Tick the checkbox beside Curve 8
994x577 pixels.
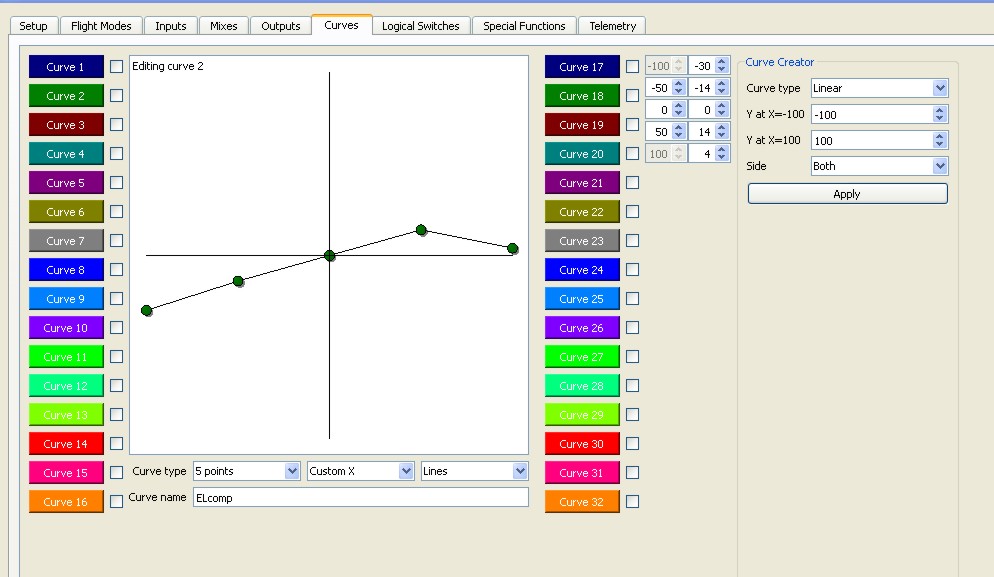117,270
